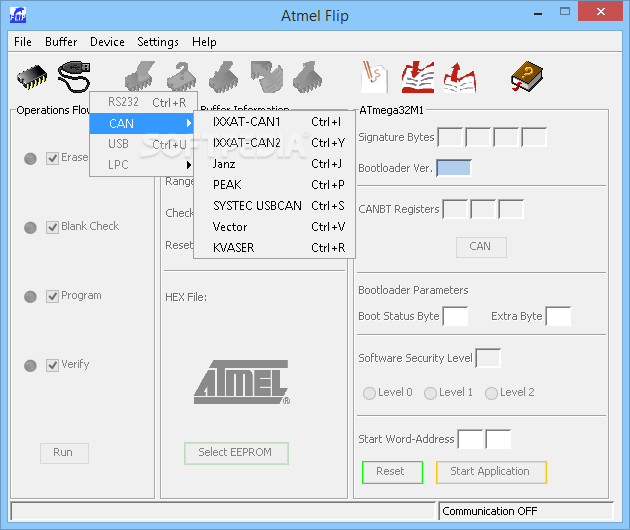Click the Start Application button
The image size is (630, 530).
click(x=491, y=472)
